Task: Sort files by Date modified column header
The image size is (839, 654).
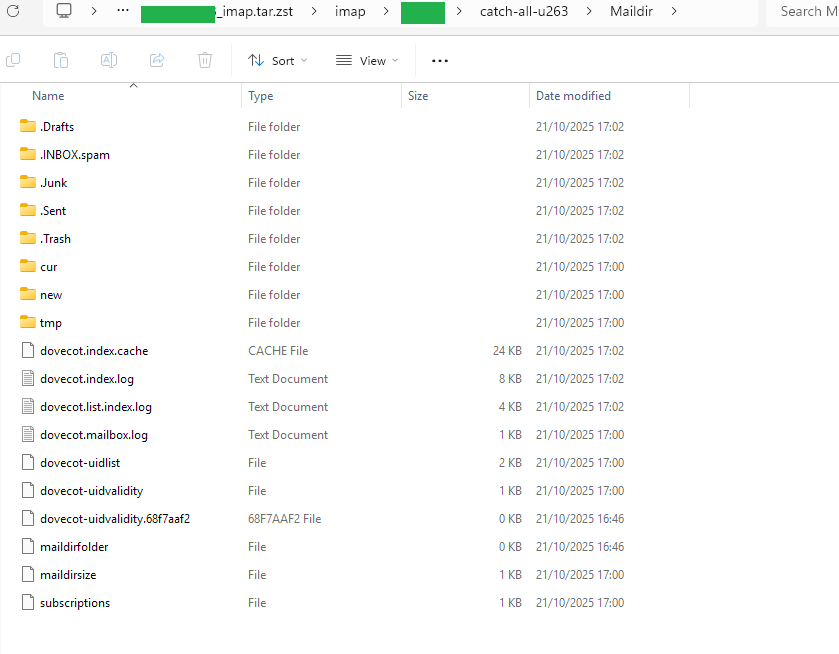Action: (573, 96)
